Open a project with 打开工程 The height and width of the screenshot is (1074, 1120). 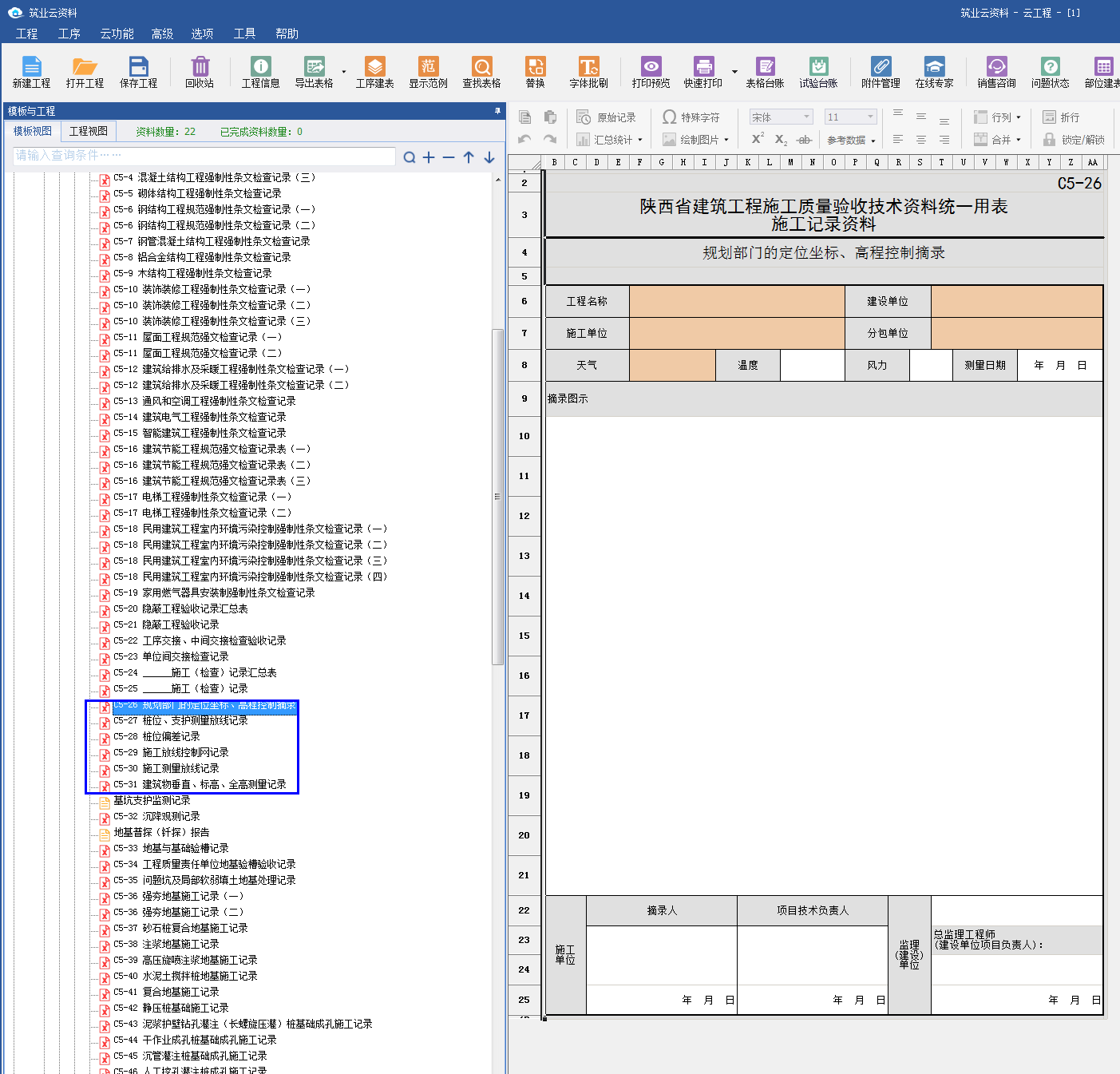[x=85, y=72]
